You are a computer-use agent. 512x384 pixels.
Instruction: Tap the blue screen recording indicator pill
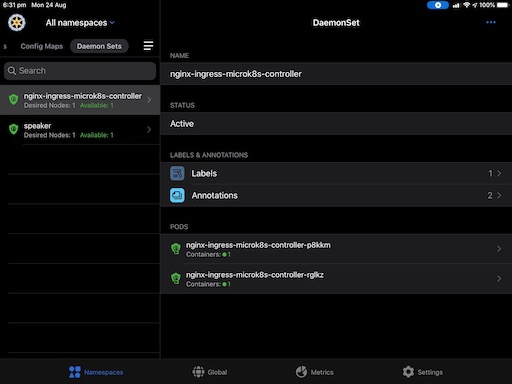(x=438, y=5)
